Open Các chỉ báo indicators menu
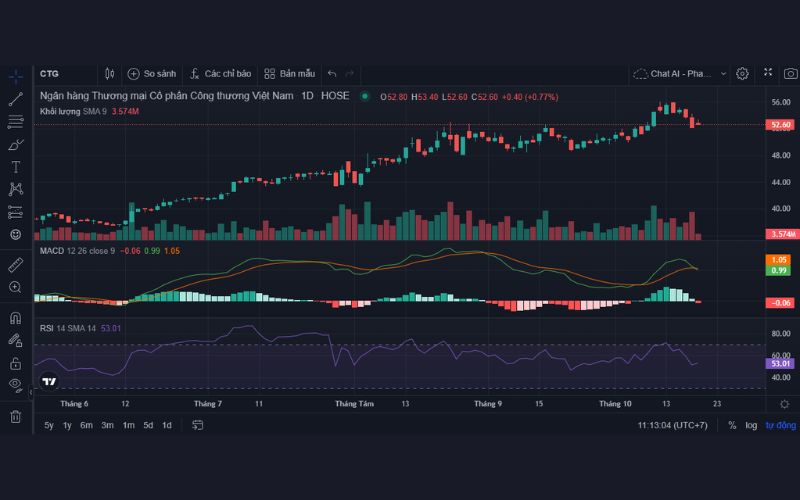 [220, 73]
